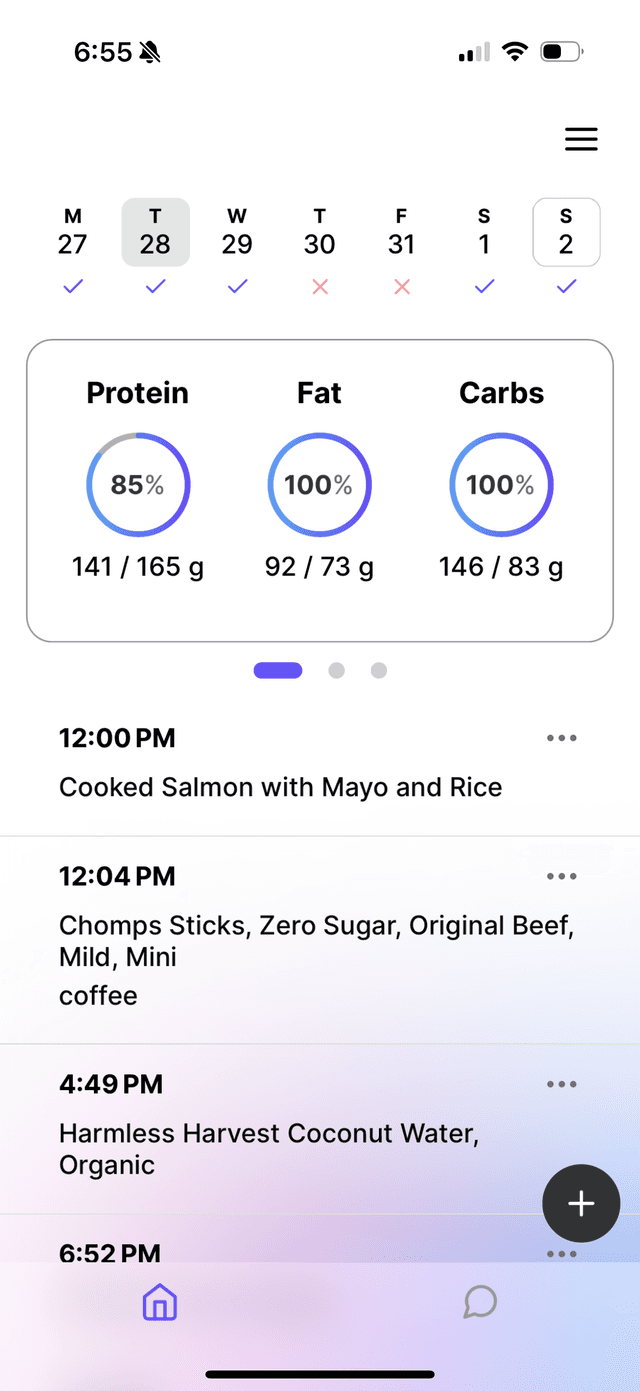The height and width of the screenshot is (1391, 640).
Task: Switch to the second macros page dot
Action: (x=336, y=670)
